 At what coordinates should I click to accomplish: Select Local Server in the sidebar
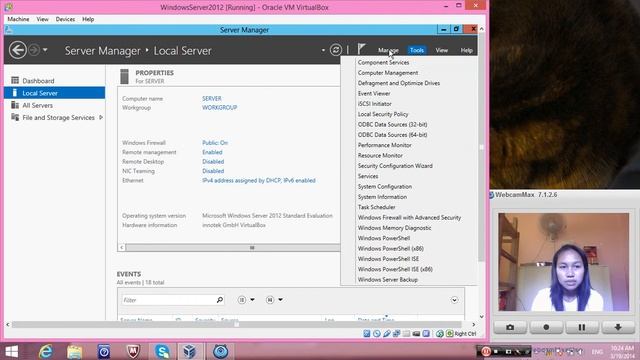(x=55, y=93)
